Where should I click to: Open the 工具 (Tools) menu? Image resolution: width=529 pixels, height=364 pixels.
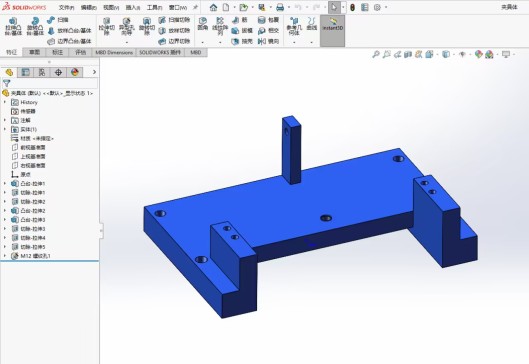pyautogui.click(x=155, y=7)
